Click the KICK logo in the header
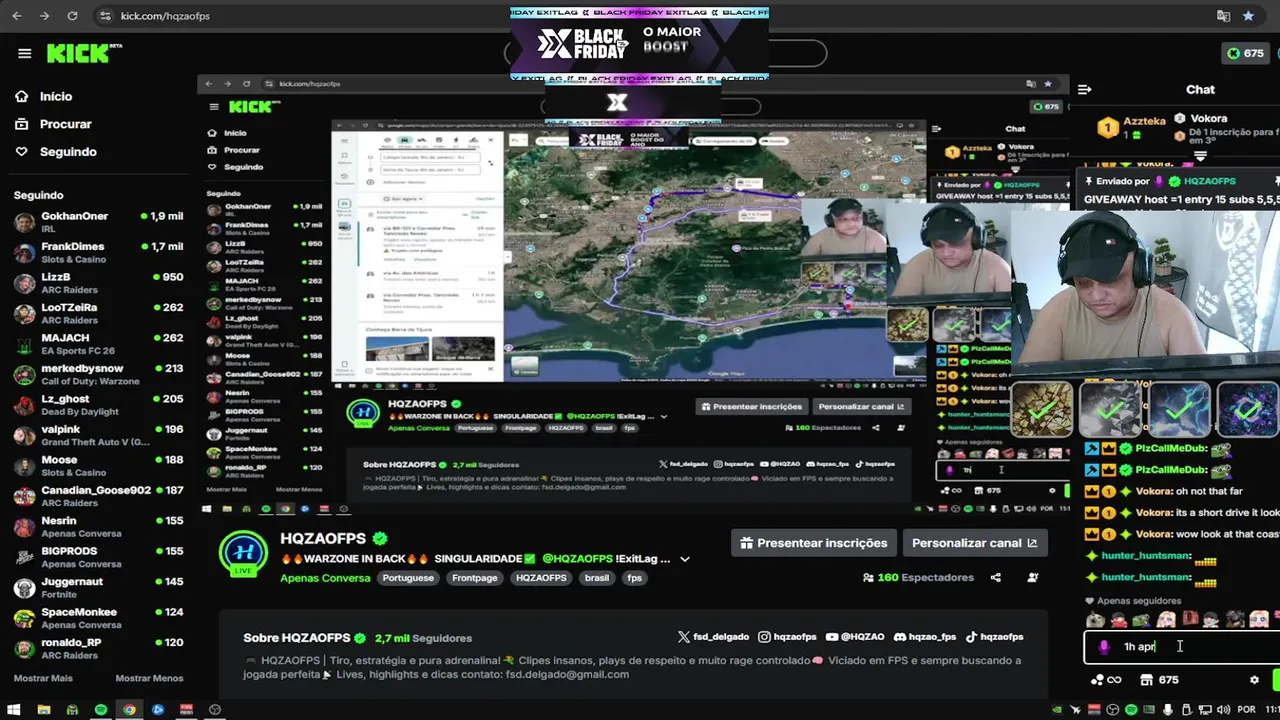1280x720 pixels. pos(78,53)
